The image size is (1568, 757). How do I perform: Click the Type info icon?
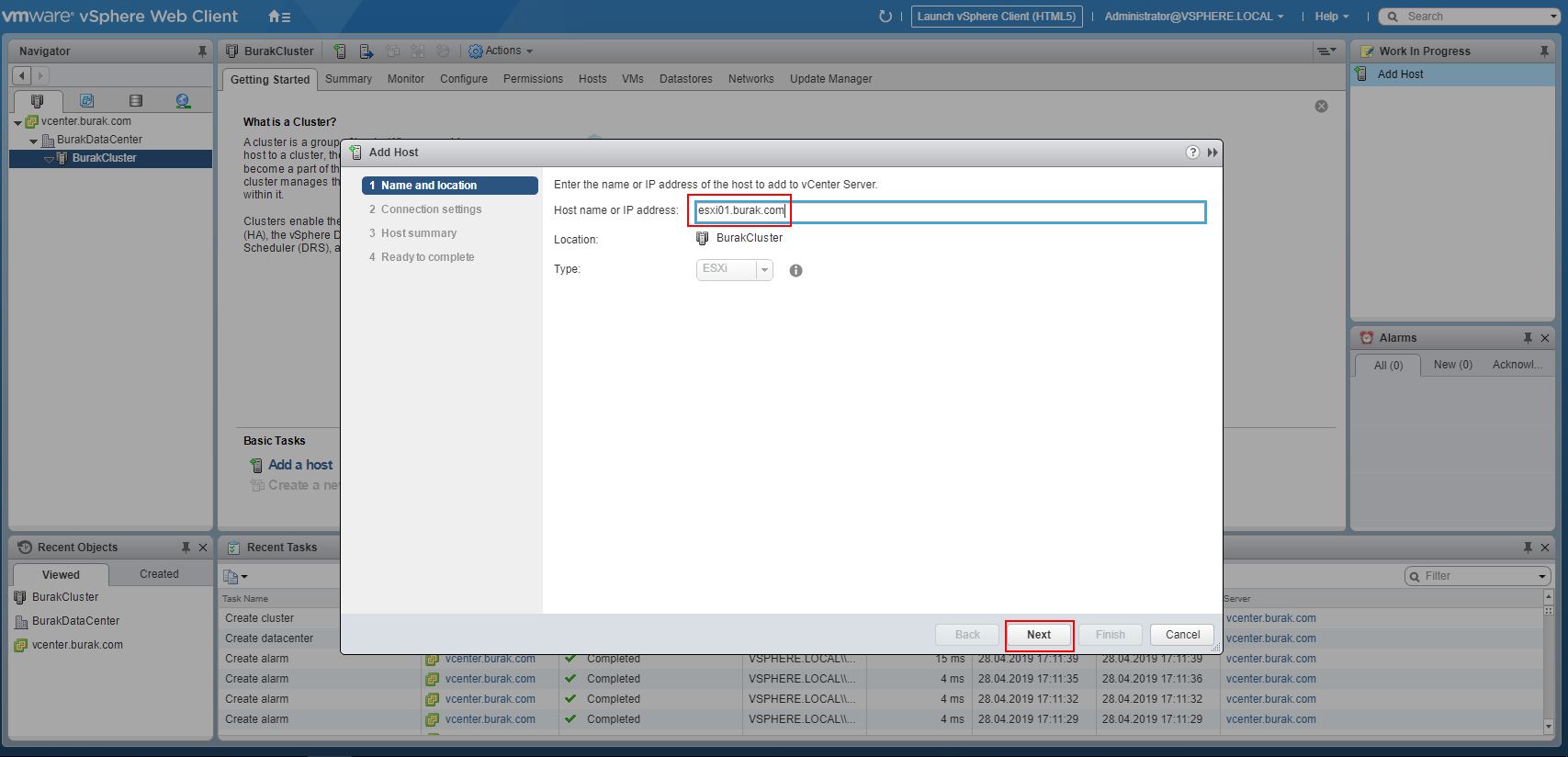point(795,270)
